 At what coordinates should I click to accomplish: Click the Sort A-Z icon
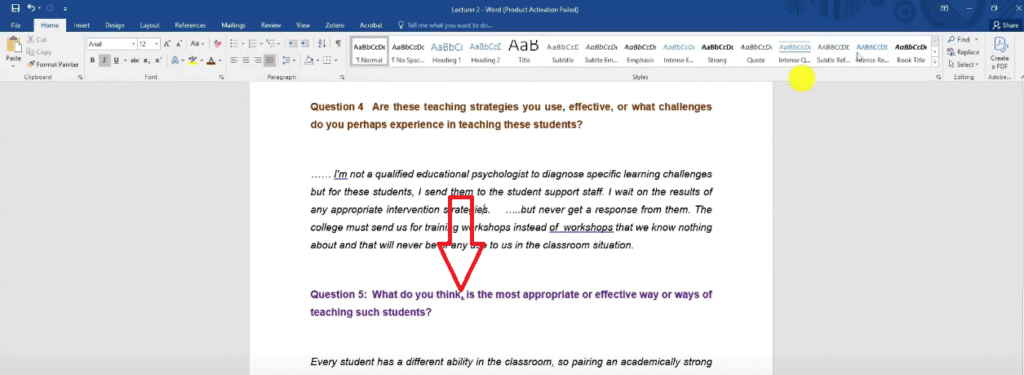click(322, 44)
